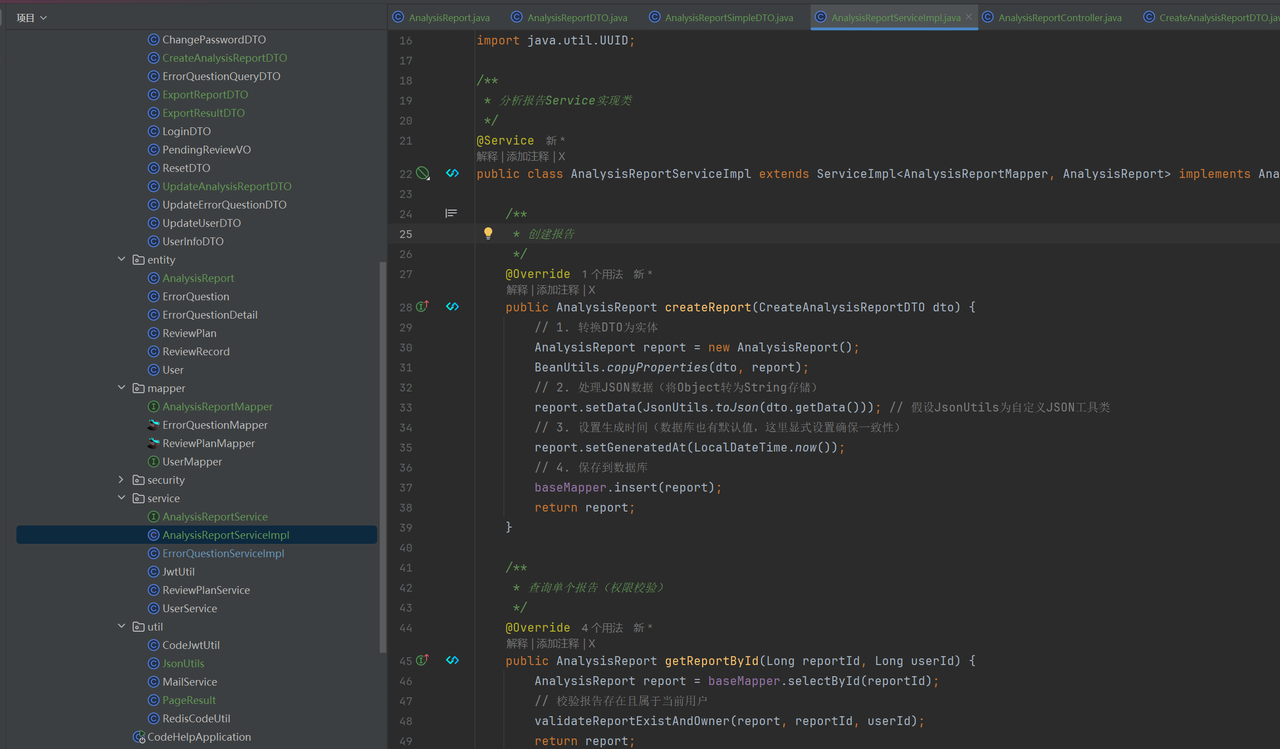Screen dimensions: 1280x749
Task: Open LoginDTO in the project tree
Action: click(186, 131)
